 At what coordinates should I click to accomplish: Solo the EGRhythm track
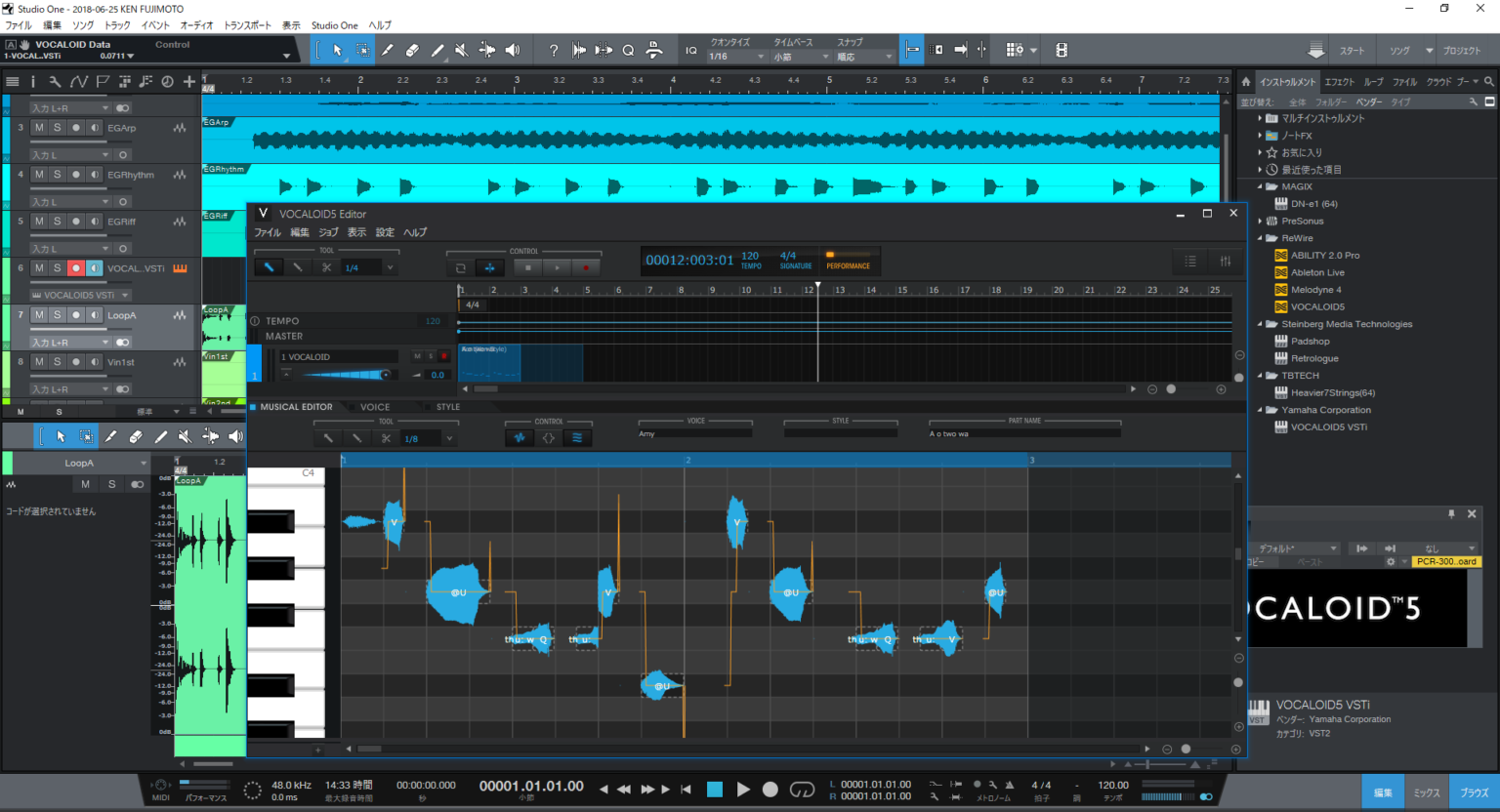56,174
